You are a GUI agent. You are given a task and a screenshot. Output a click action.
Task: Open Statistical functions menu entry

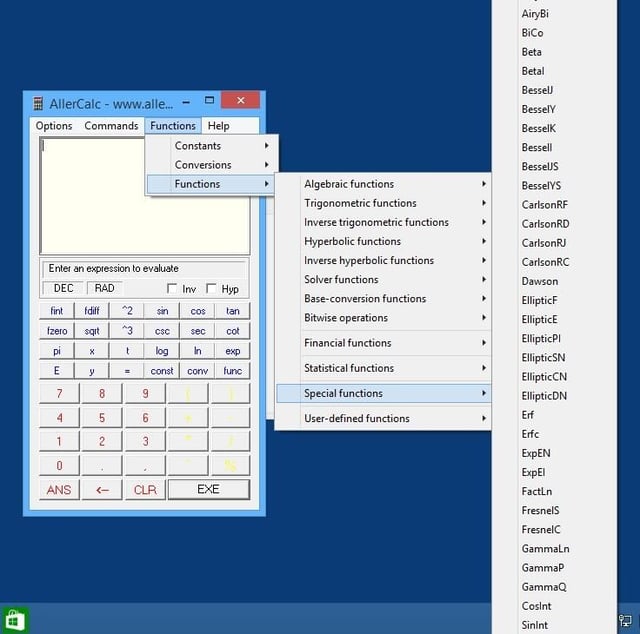[x=383, y=368]
